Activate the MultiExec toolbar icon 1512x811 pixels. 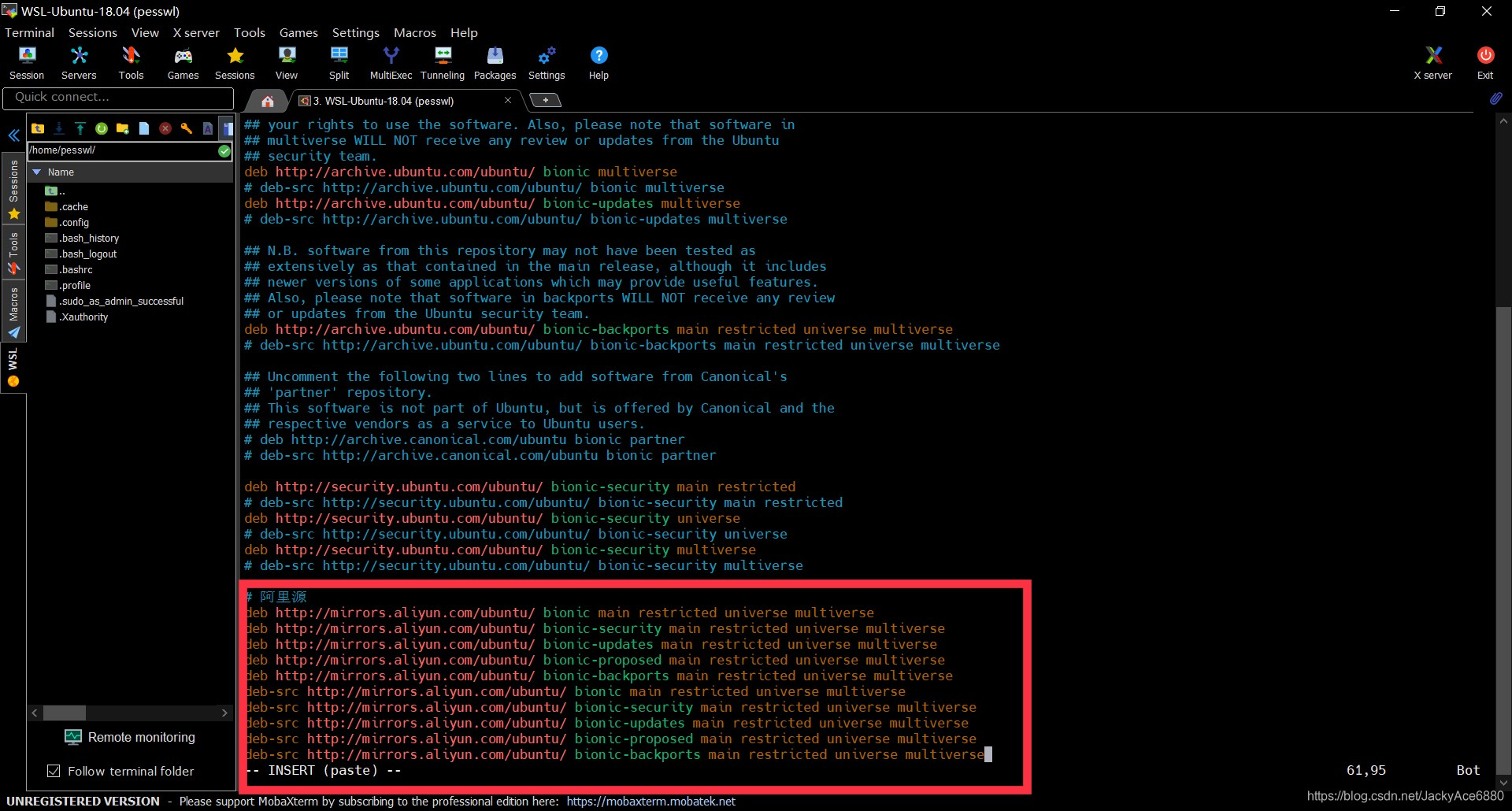coord(391,63)
